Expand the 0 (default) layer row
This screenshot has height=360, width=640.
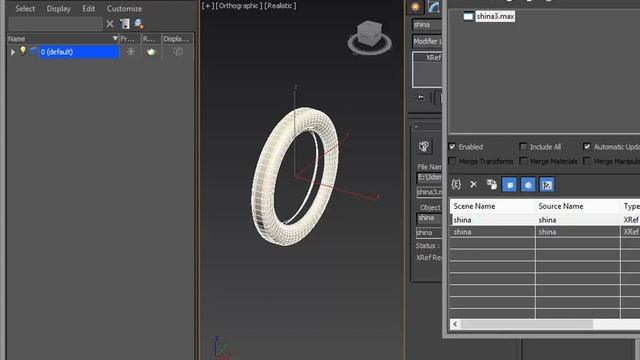coord(13,52)
